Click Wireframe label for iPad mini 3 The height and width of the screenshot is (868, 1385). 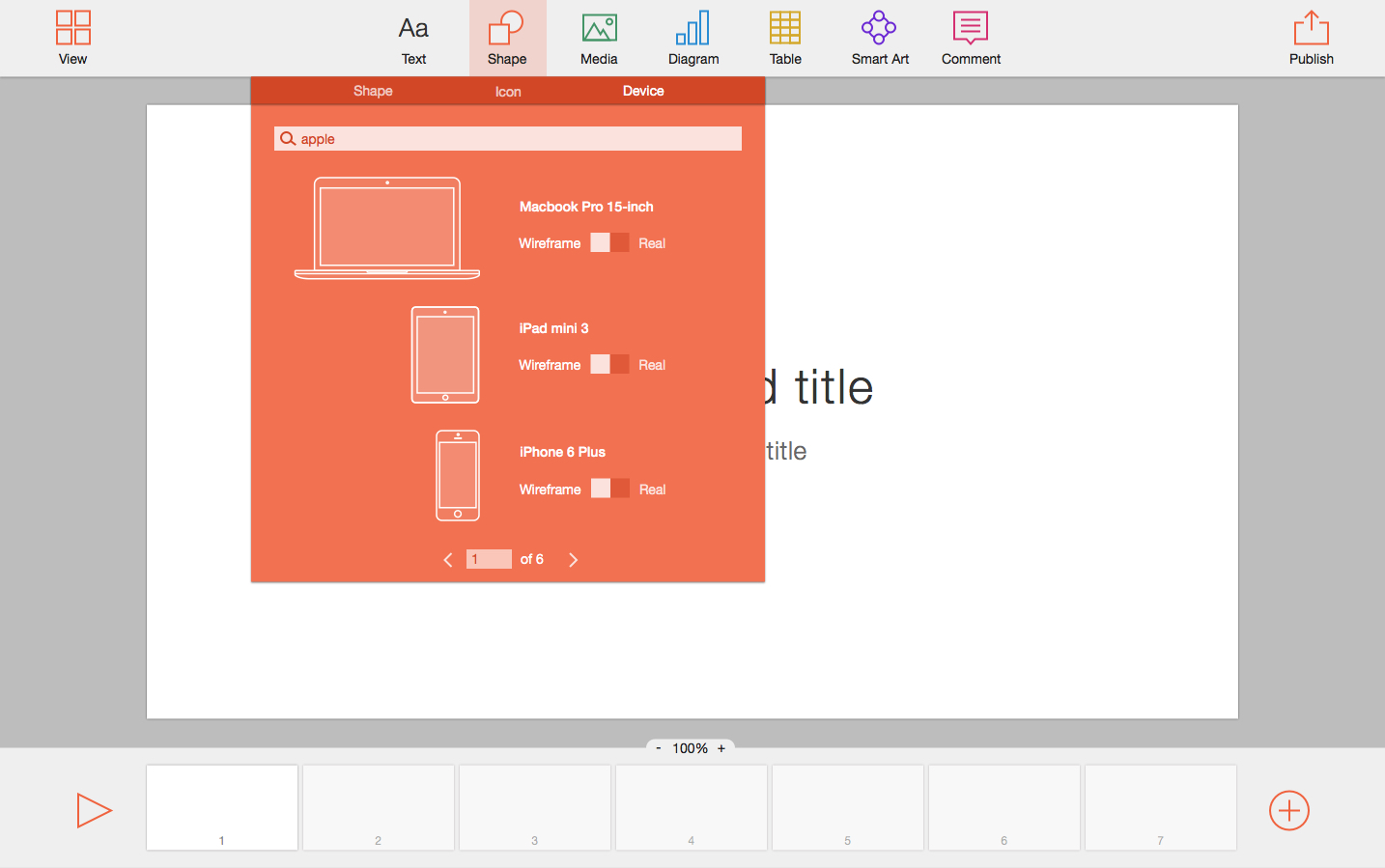point(550,365)
